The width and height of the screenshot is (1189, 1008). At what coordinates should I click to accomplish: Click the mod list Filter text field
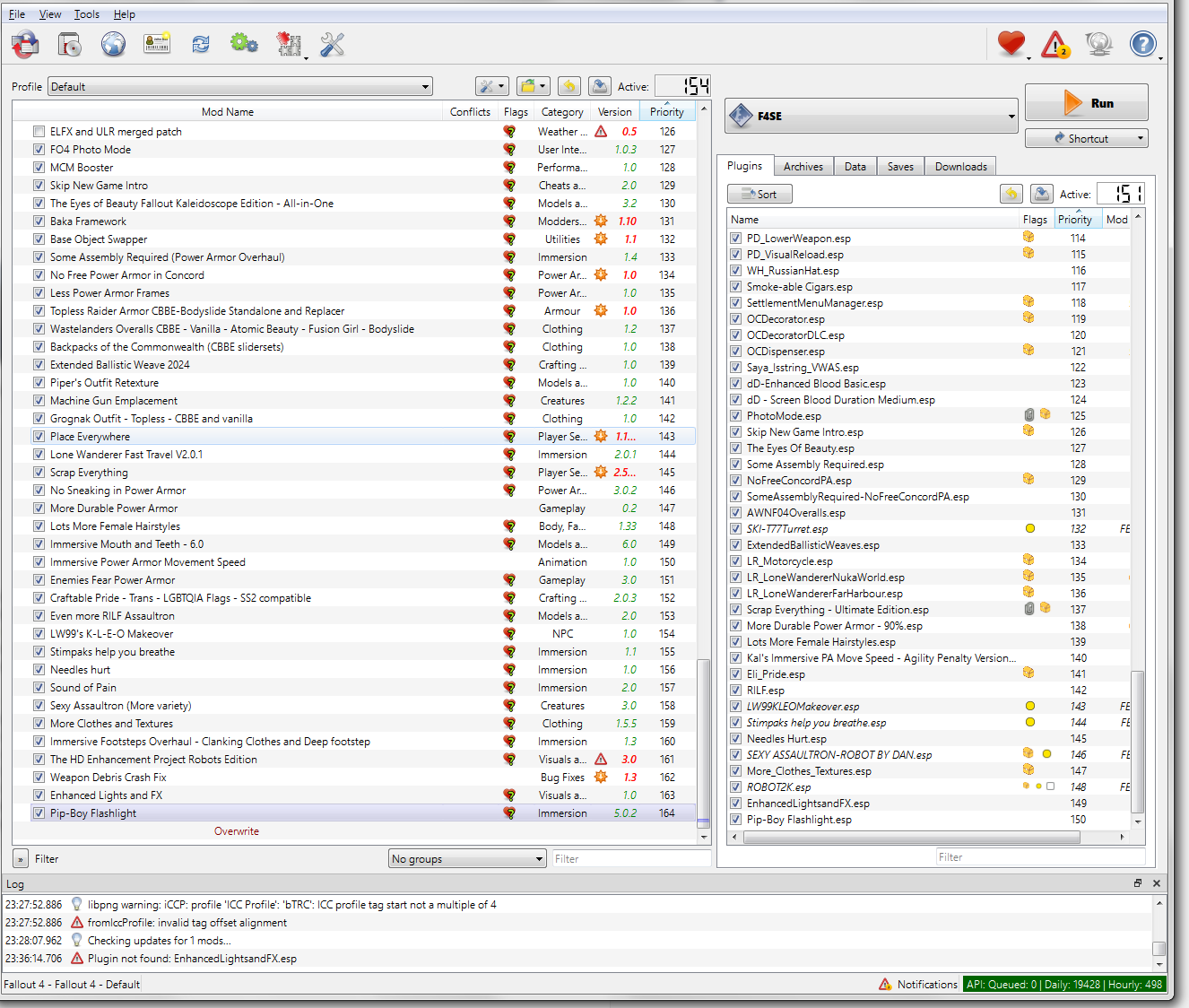[x=630, y=859]
